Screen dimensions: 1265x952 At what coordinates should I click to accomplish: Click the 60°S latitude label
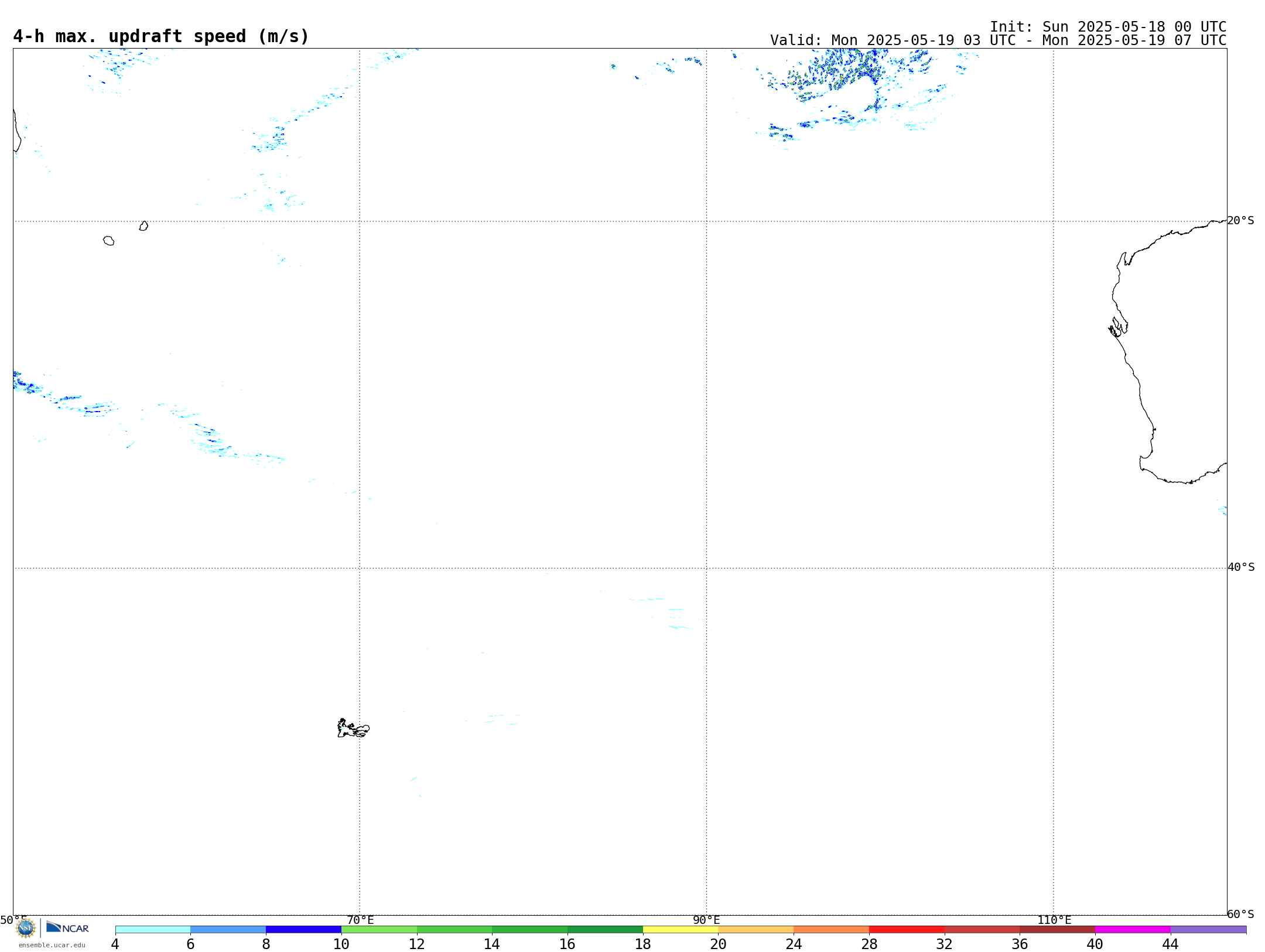[x=1241, y=914]
